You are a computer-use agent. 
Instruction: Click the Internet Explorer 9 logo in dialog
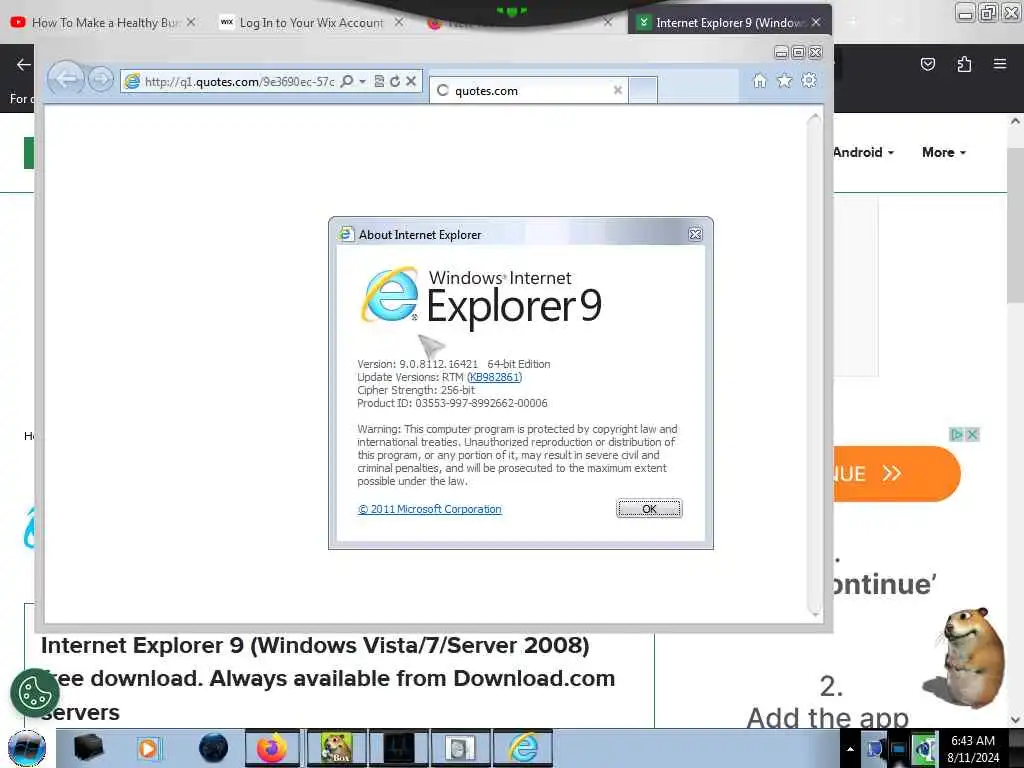tap(481, 298)
